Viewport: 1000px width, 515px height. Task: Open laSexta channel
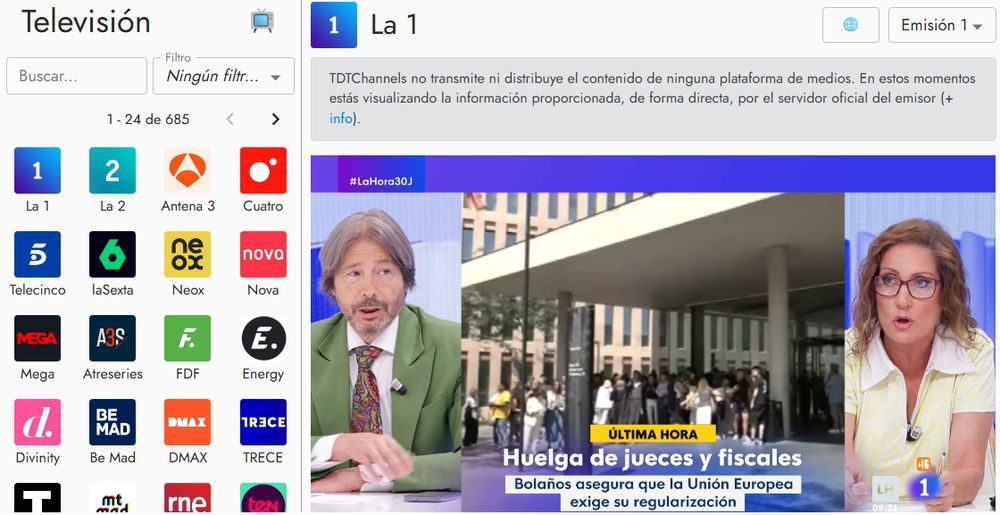112,254
